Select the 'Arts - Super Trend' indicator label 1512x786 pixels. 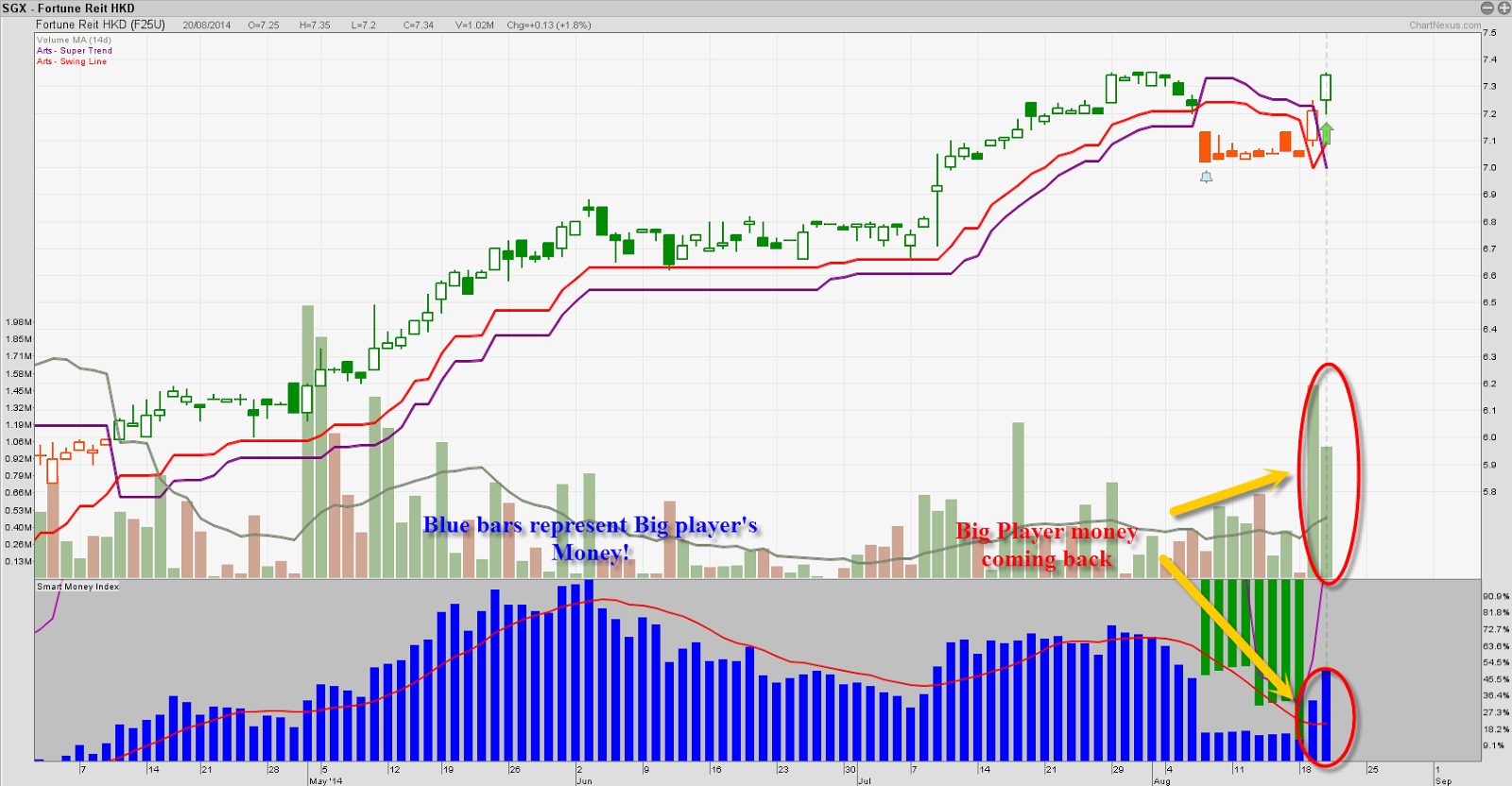point(75,51)
